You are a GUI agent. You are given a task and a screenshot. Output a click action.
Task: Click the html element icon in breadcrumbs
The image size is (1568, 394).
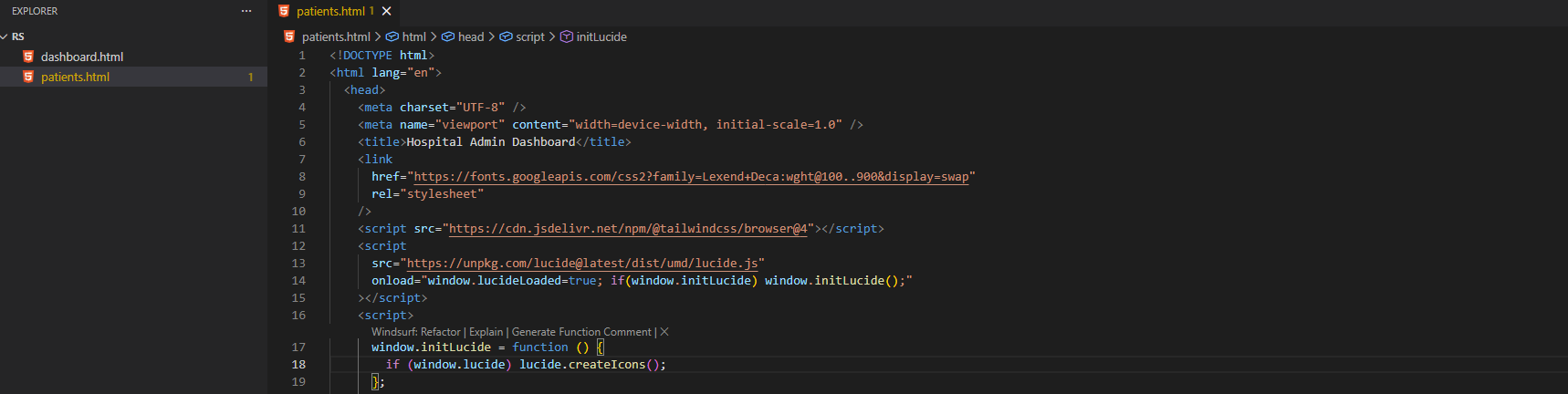pos(392,37)
